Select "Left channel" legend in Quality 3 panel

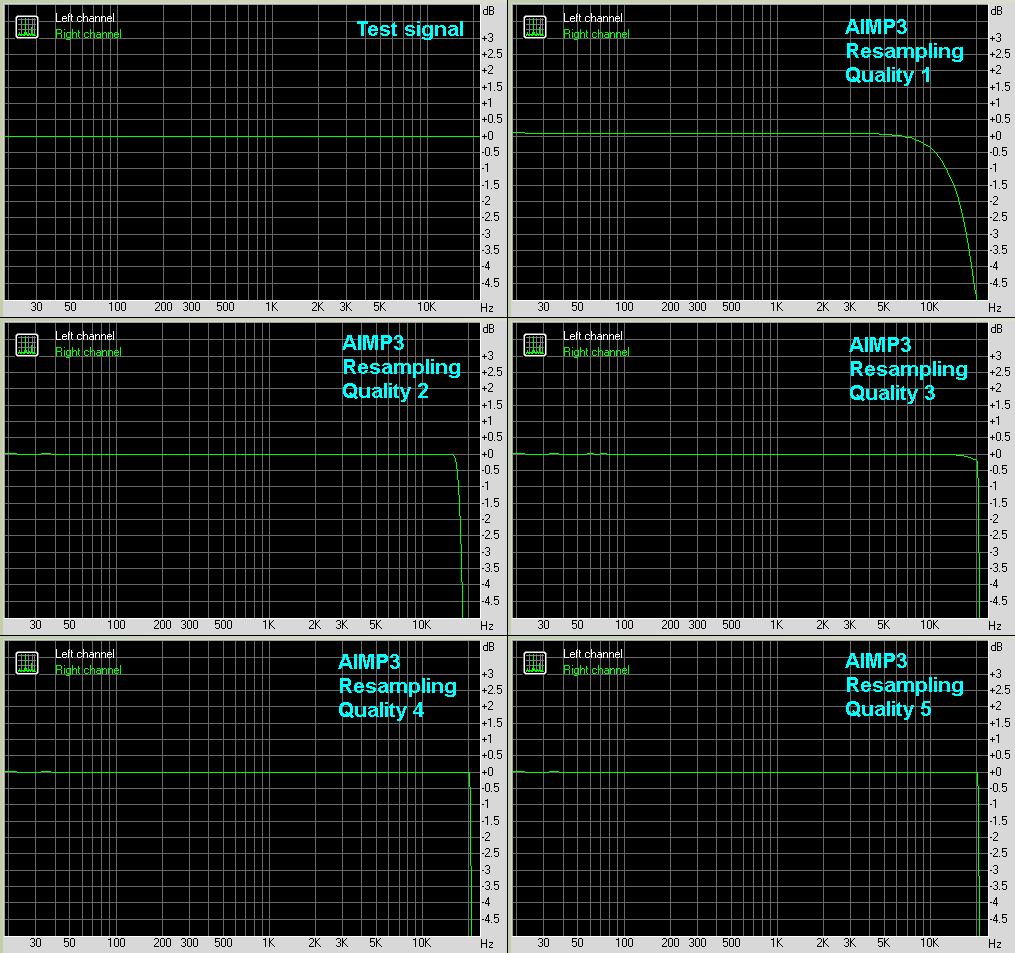coord(593,336)
